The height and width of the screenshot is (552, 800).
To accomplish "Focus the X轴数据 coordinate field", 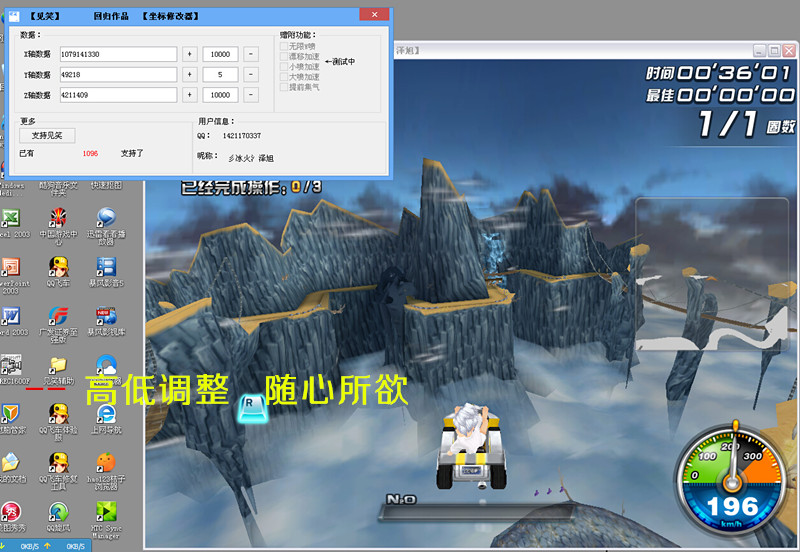I will [x=118, y=54].
